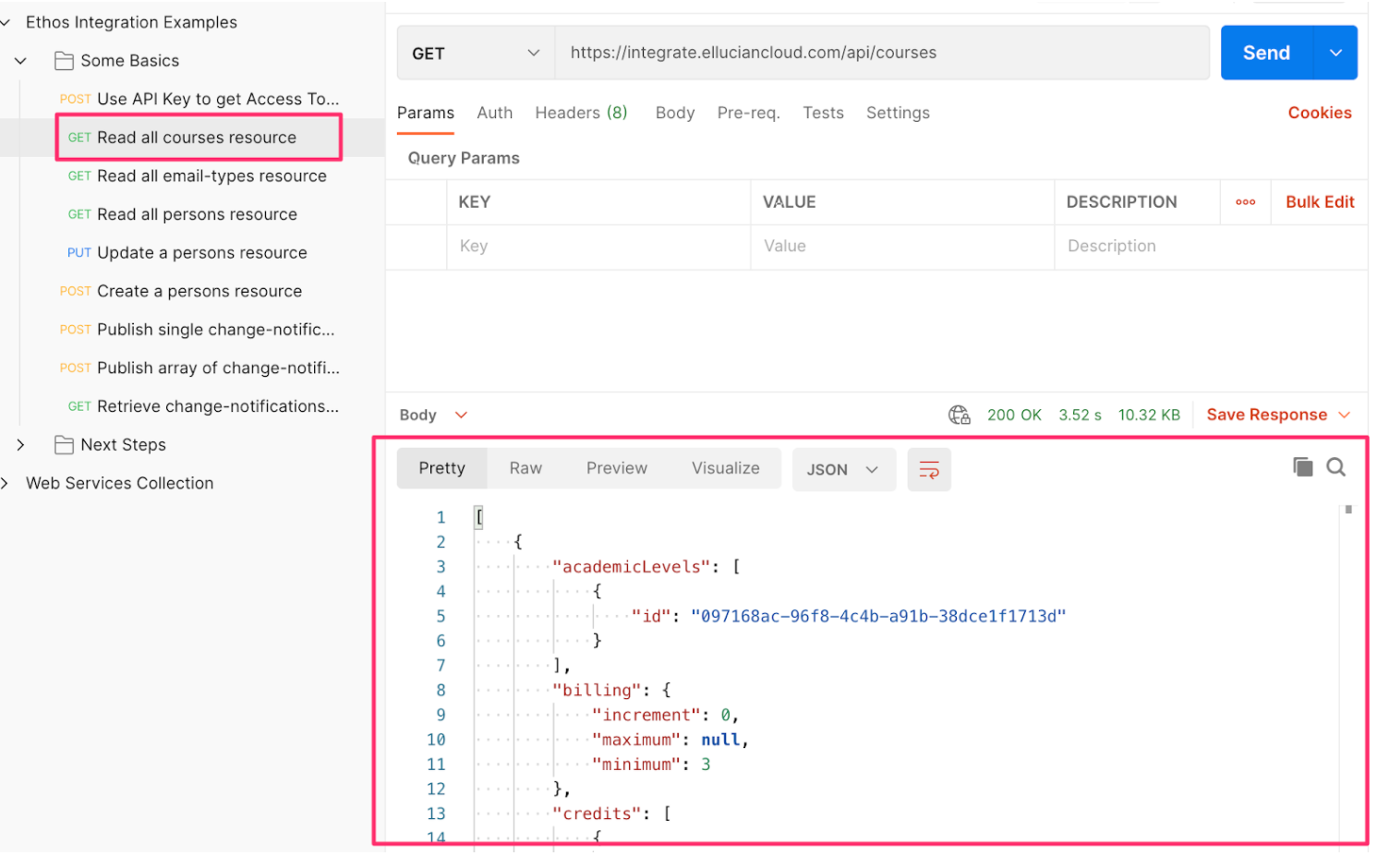Click the folder icon beside Next Steps
1389x868 pixels.
pos(64,444)
